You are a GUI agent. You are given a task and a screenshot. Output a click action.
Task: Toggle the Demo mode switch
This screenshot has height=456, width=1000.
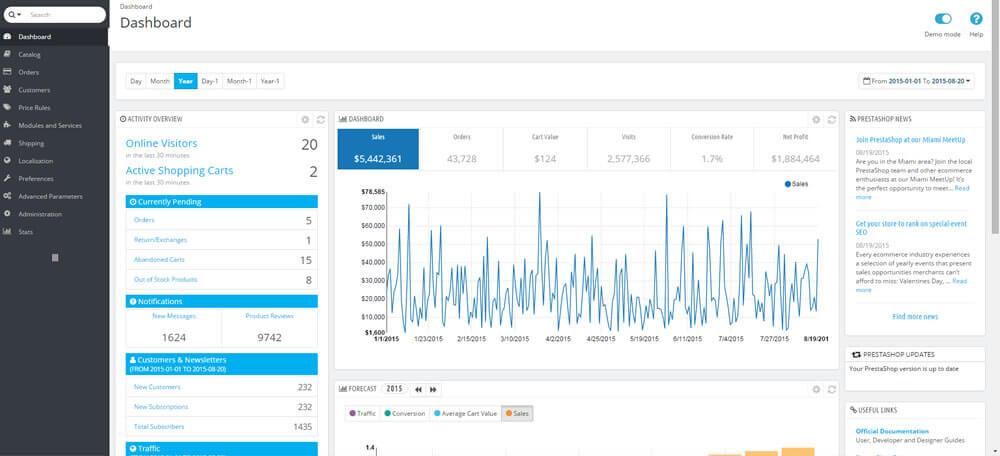pyautogui.click(x=943, y=19)
